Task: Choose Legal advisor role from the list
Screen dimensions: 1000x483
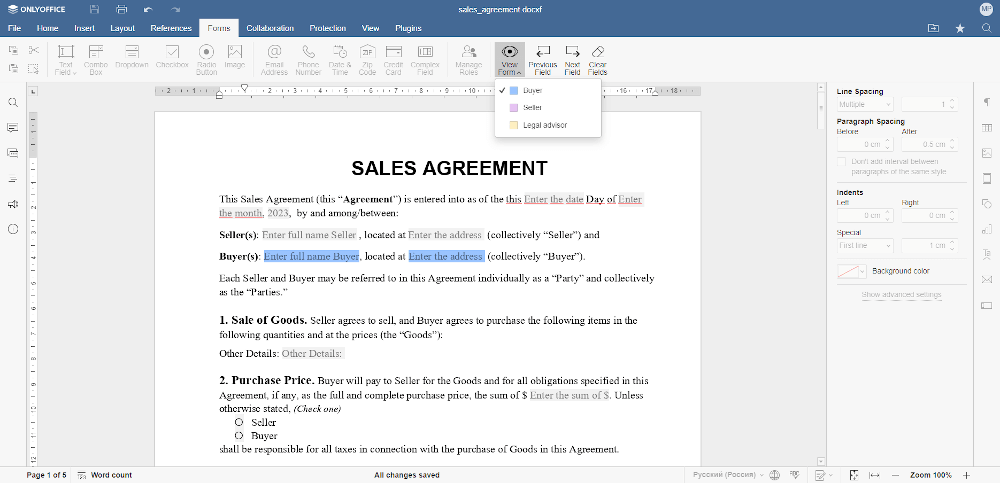Action: (545, 125)
